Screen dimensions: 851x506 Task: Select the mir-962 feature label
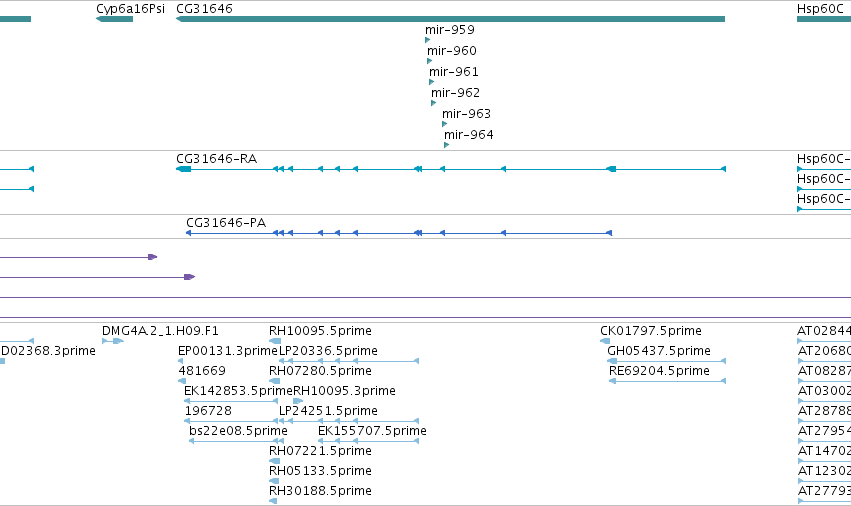click(x=455, y=93)
